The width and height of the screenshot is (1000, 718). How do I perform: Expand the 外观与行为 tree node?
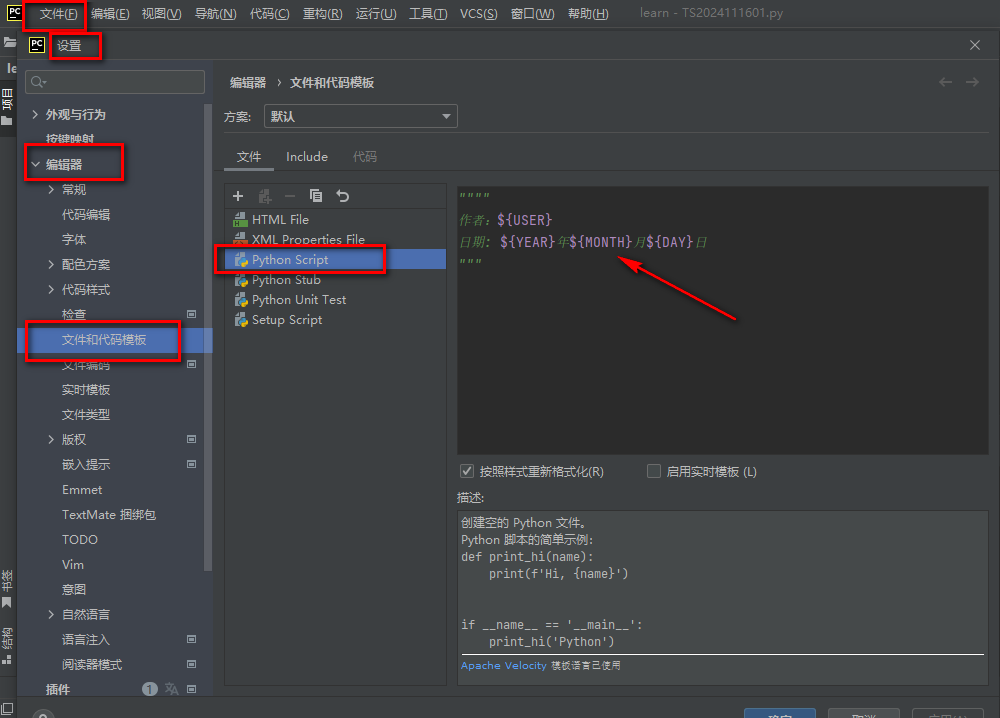(x=35, y=114)
